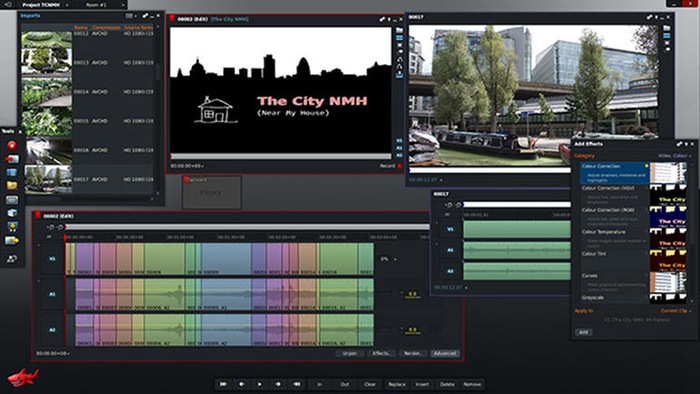The image size is (700, 394).
Task: Select the Colour Correction (HSV) effect
Action: (x=633, y=195)
